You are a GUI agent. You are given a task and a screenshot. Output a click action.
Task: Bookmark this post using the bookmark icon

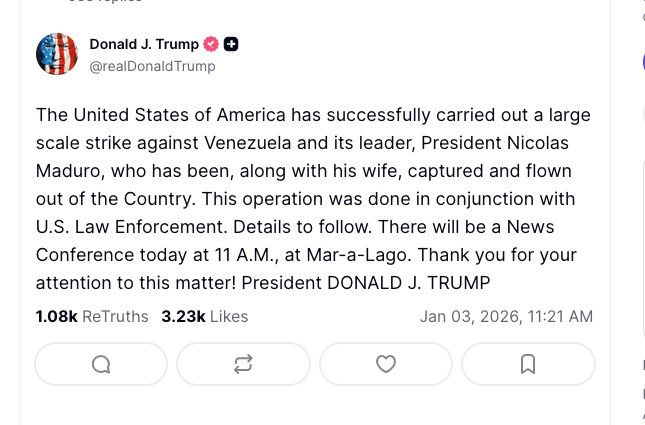coord(528,365)
